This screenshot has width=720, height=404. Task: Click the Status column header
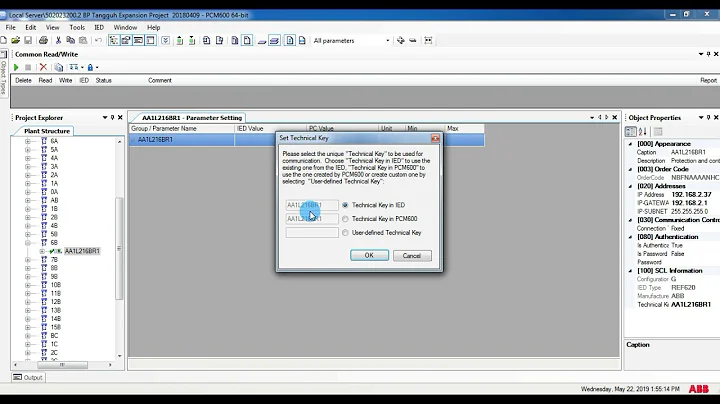coord(103,80)
